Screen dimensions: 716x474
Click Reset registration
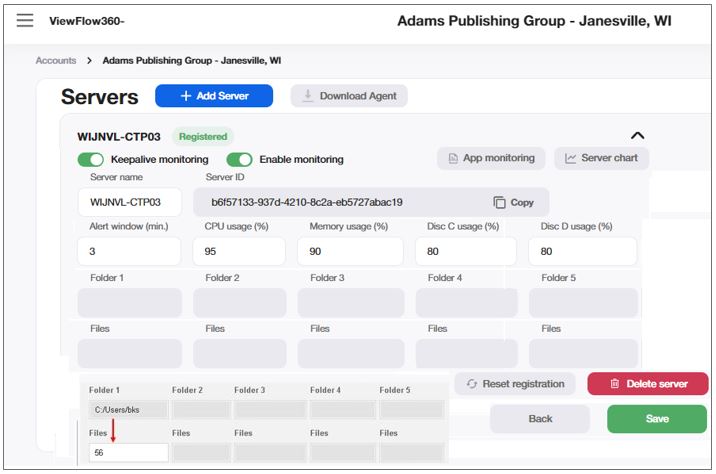pos(515,384)
